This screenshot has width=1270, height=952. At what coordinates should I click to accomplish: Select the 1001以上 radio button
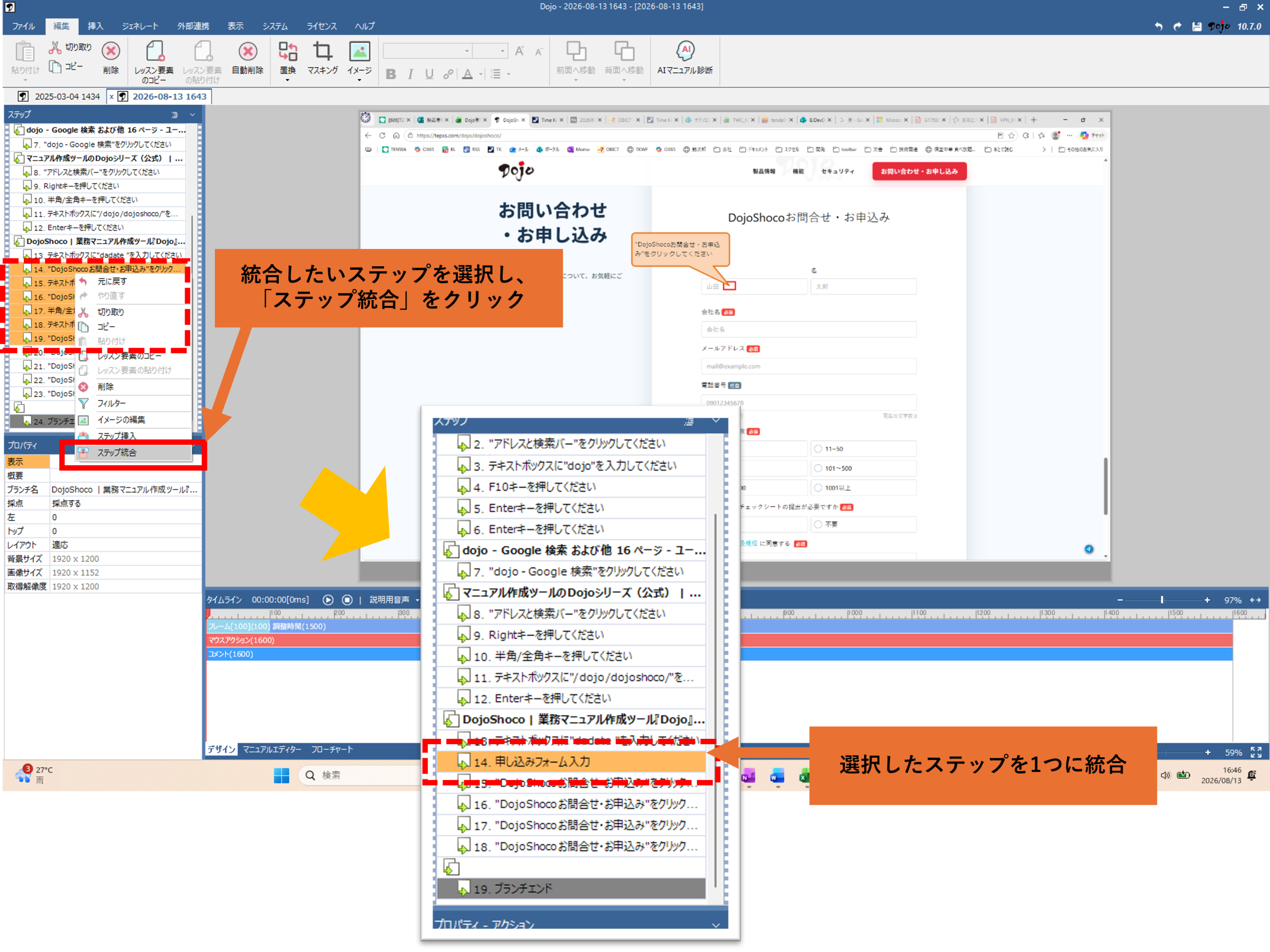pos(818,488)
